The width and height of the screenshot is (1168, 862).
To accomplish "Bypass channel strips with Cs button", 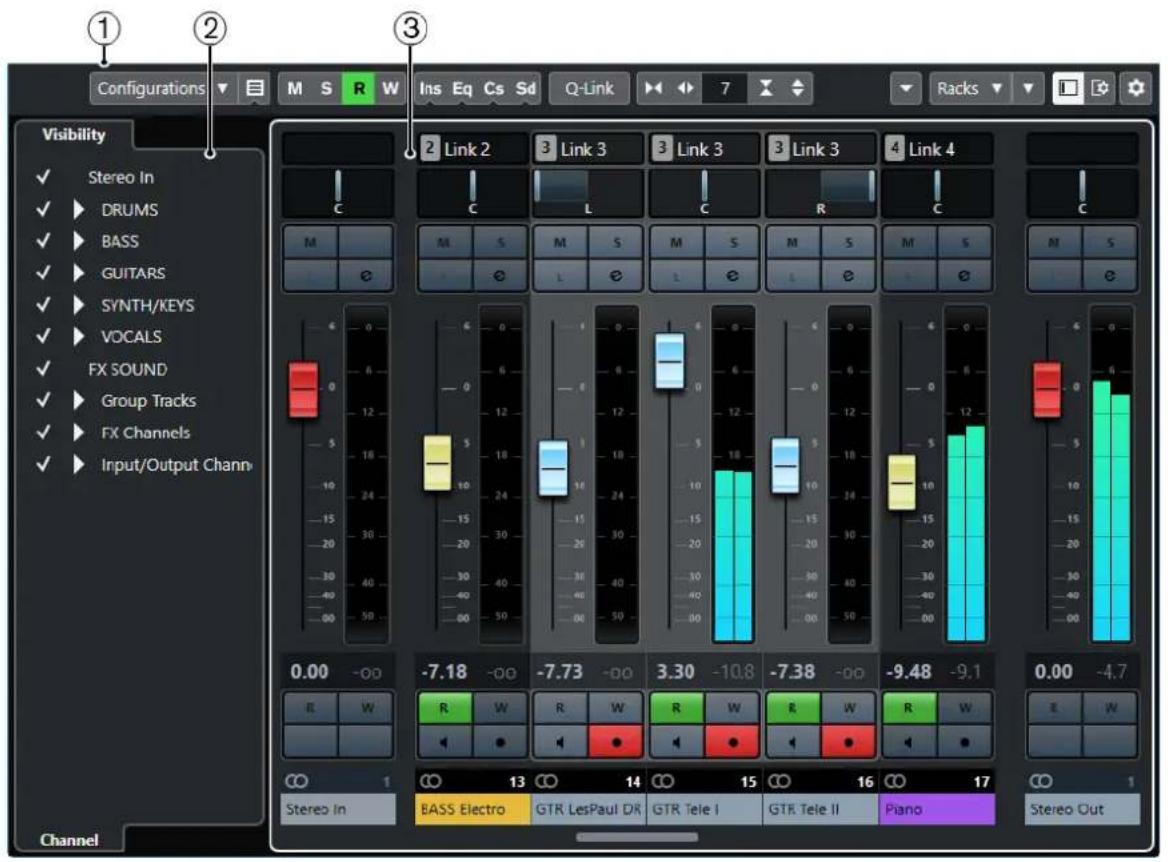I will point(493,89).
